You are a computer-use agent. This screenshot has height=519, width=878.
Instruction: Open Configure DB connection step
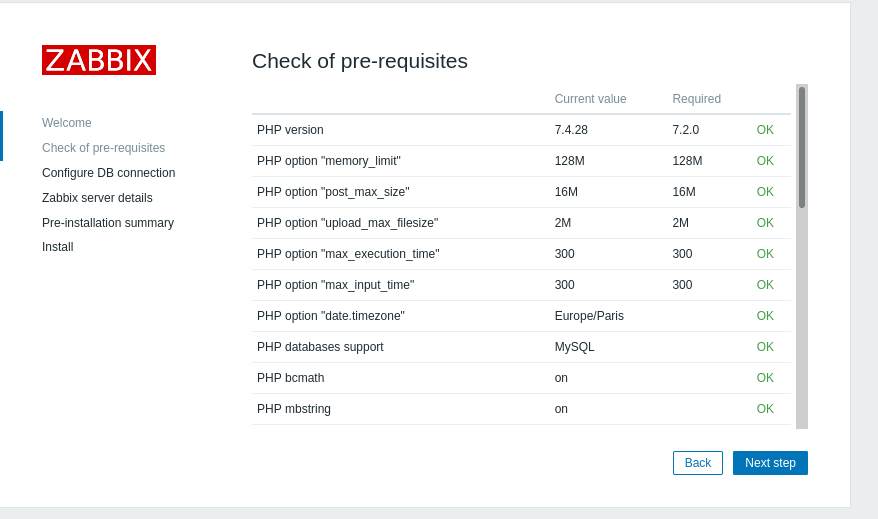[x=108, y=173]
